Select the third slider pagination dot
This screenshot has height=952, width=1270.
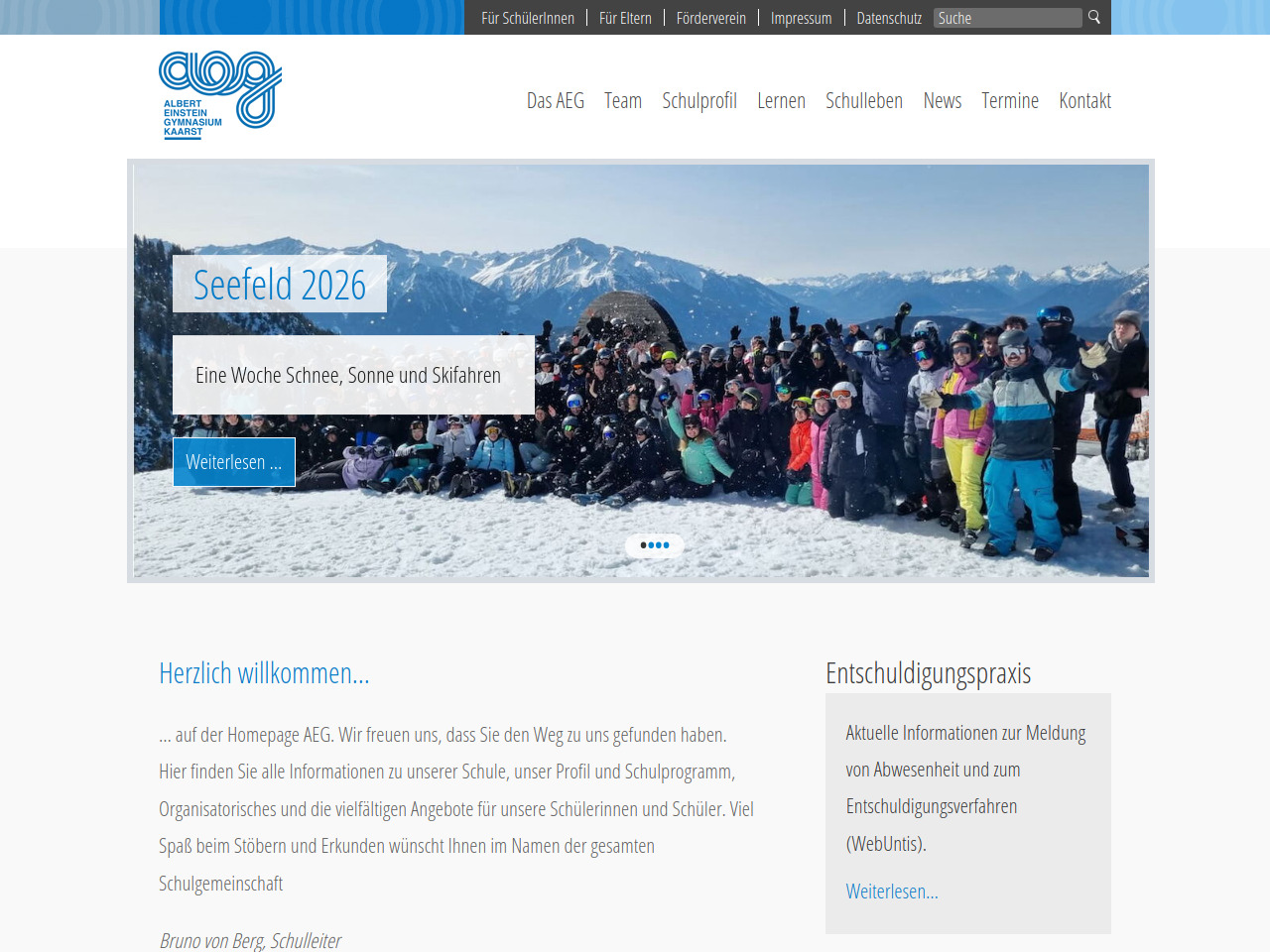point(659,545)
